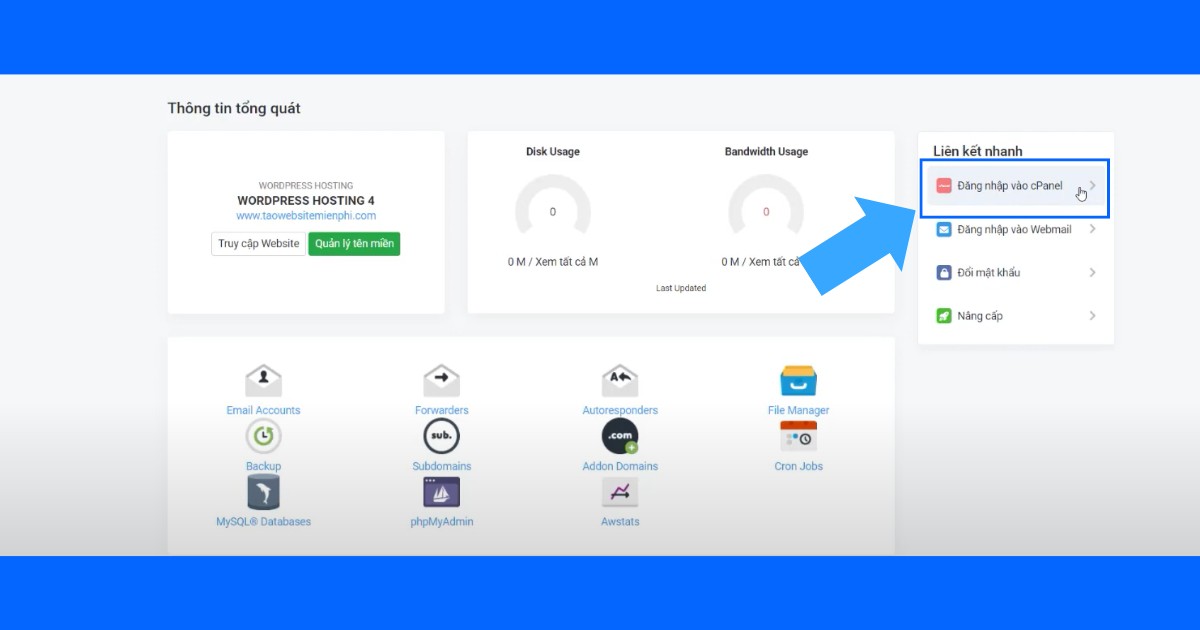Open the www.taowebsitemienphi.com link

[306, 215]
